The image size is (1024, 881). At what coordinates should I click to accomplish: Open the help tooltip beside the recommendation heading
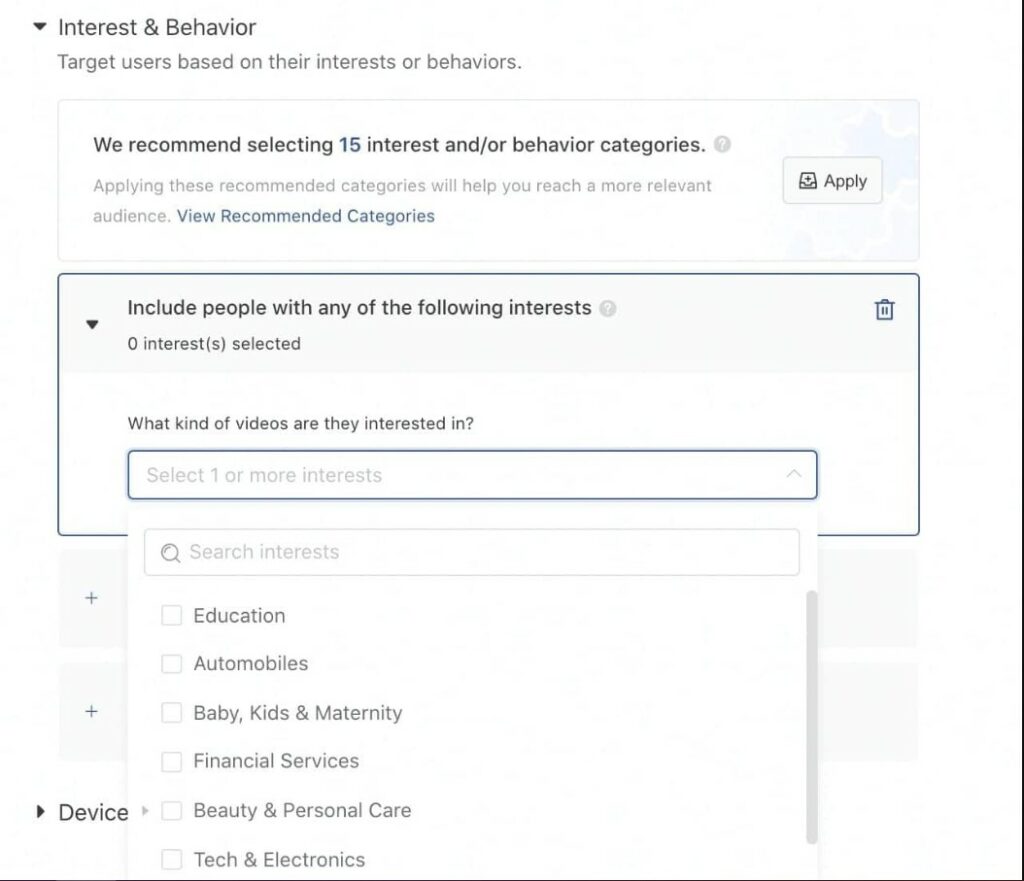tap(722, 144)
